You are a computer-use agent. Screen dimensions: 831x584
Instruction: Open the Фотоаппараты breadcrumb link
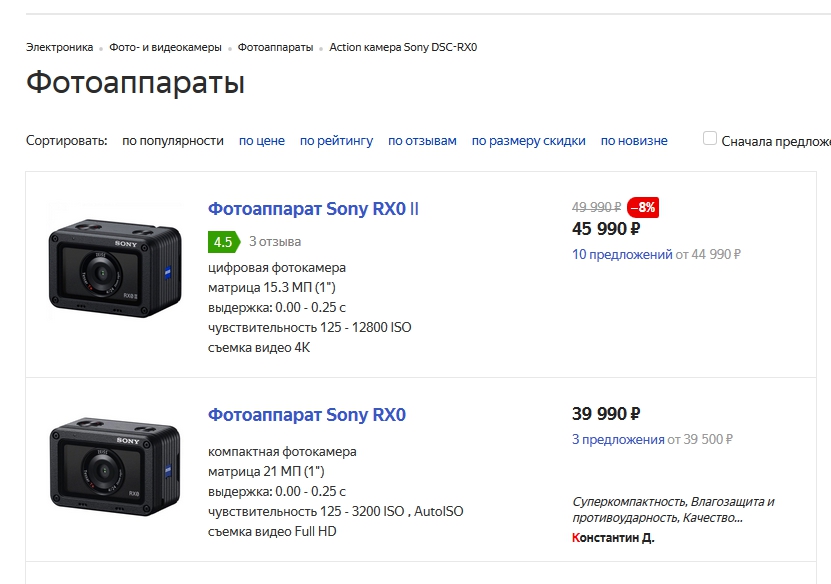pyautogui.click(x=275, y=47)
